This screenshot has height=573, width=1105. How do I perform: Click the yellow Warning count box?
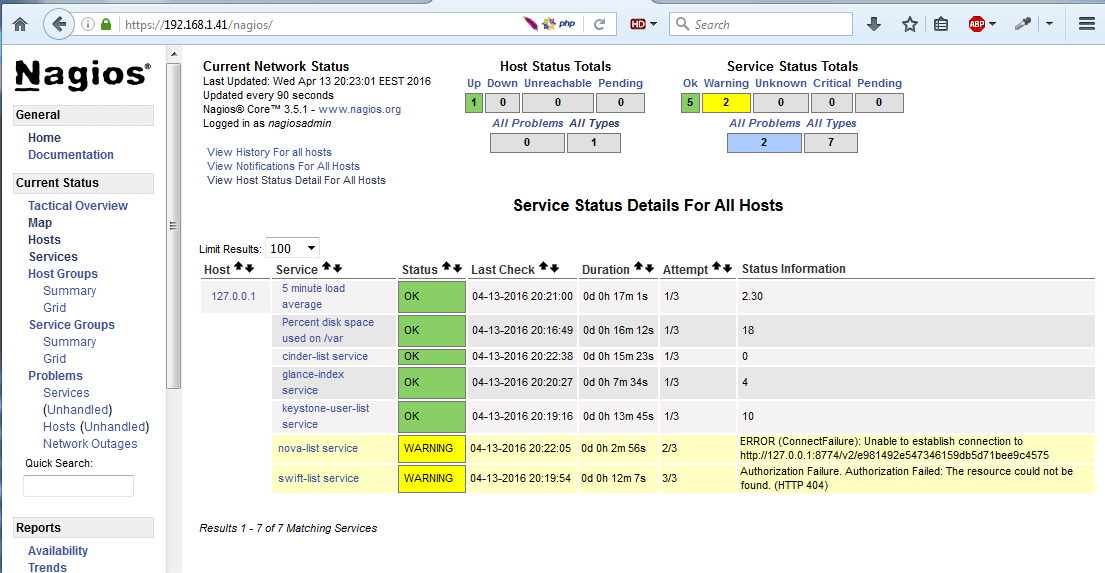tap(726, 103)
